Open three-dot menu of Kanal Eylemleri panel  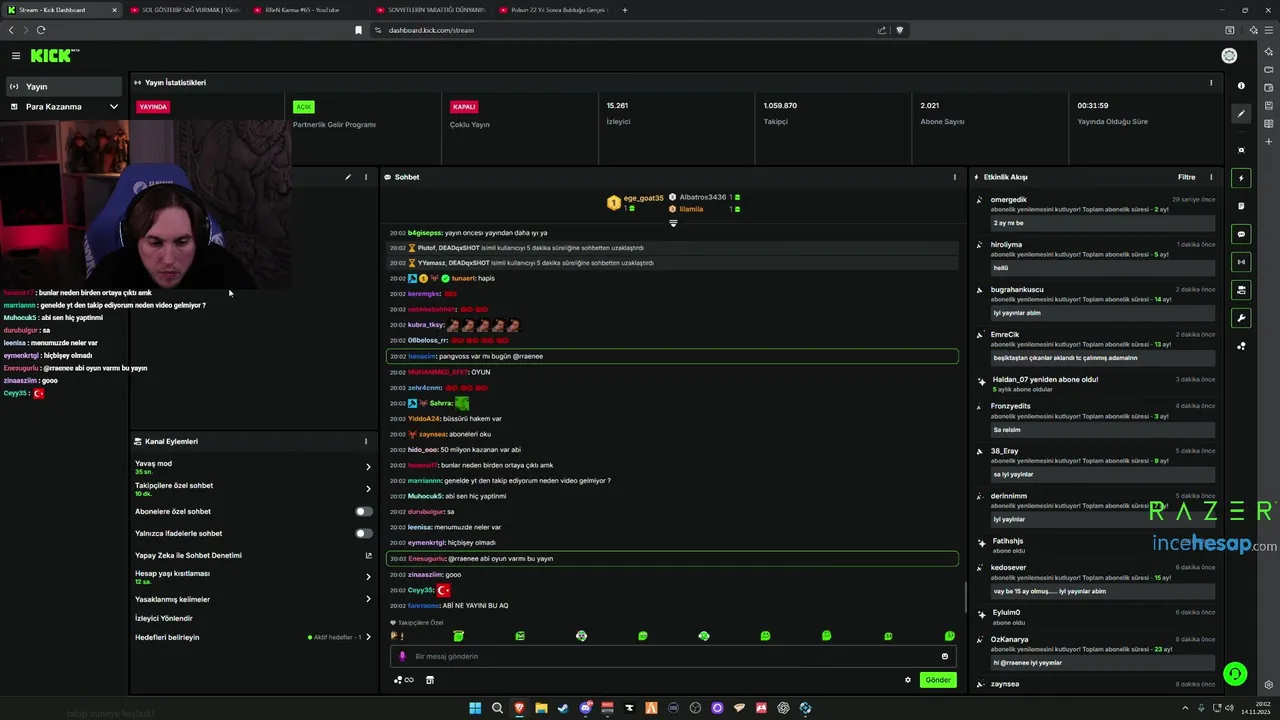pyautogui.click(x=366, y=441)
